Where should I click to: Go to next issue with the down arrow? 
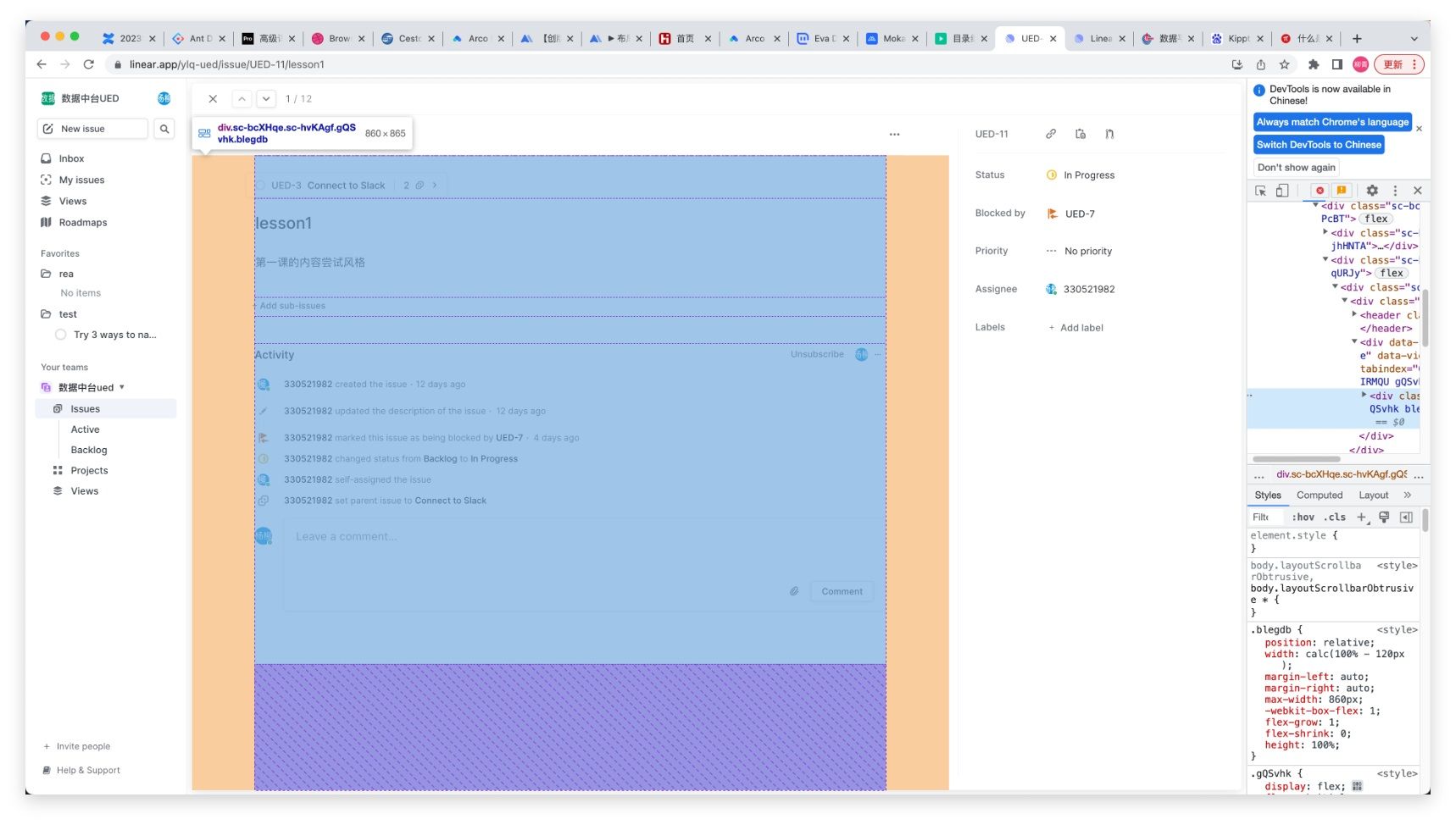coord(266,99)
